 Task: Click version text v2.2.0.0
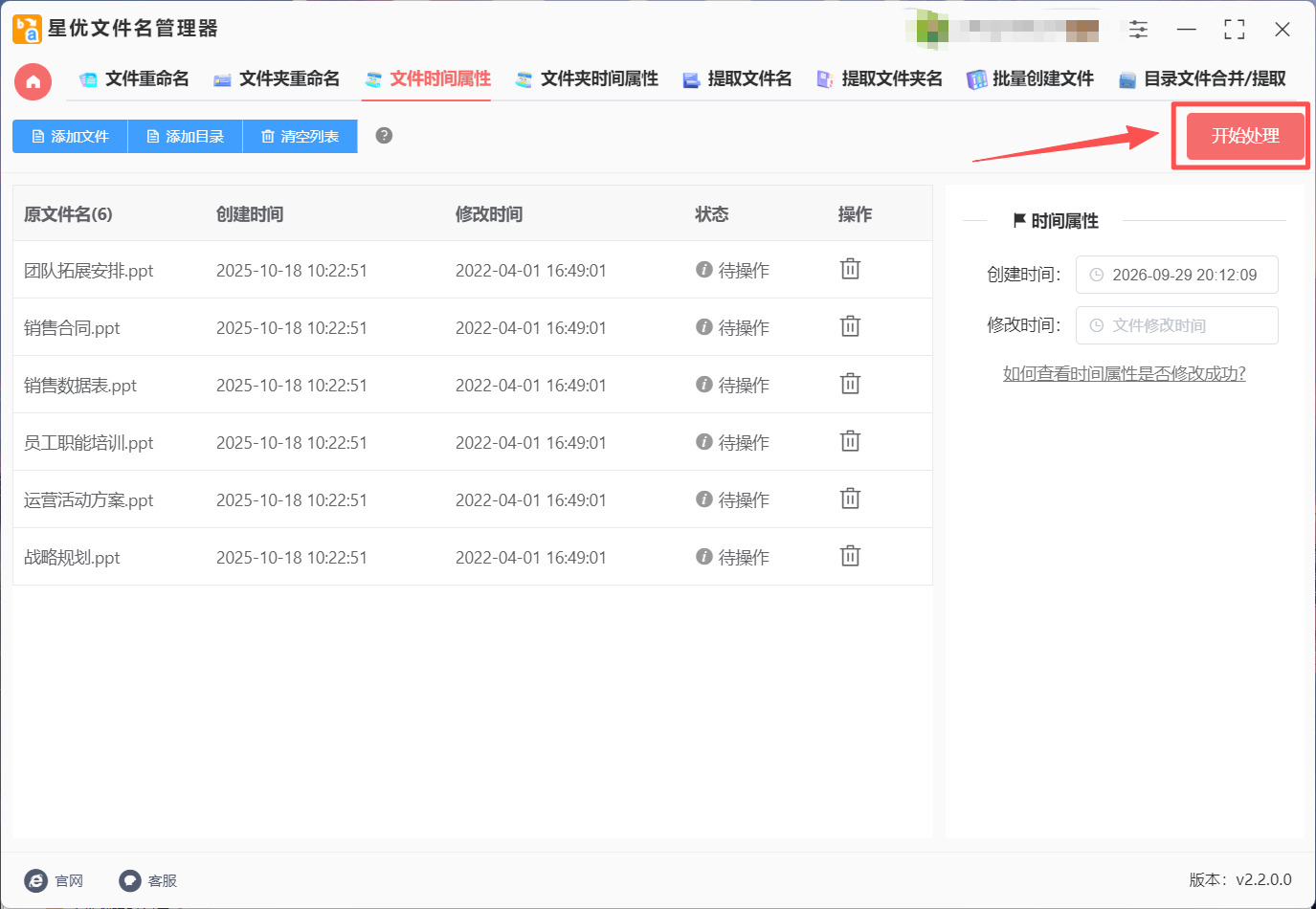point(1263,879)
